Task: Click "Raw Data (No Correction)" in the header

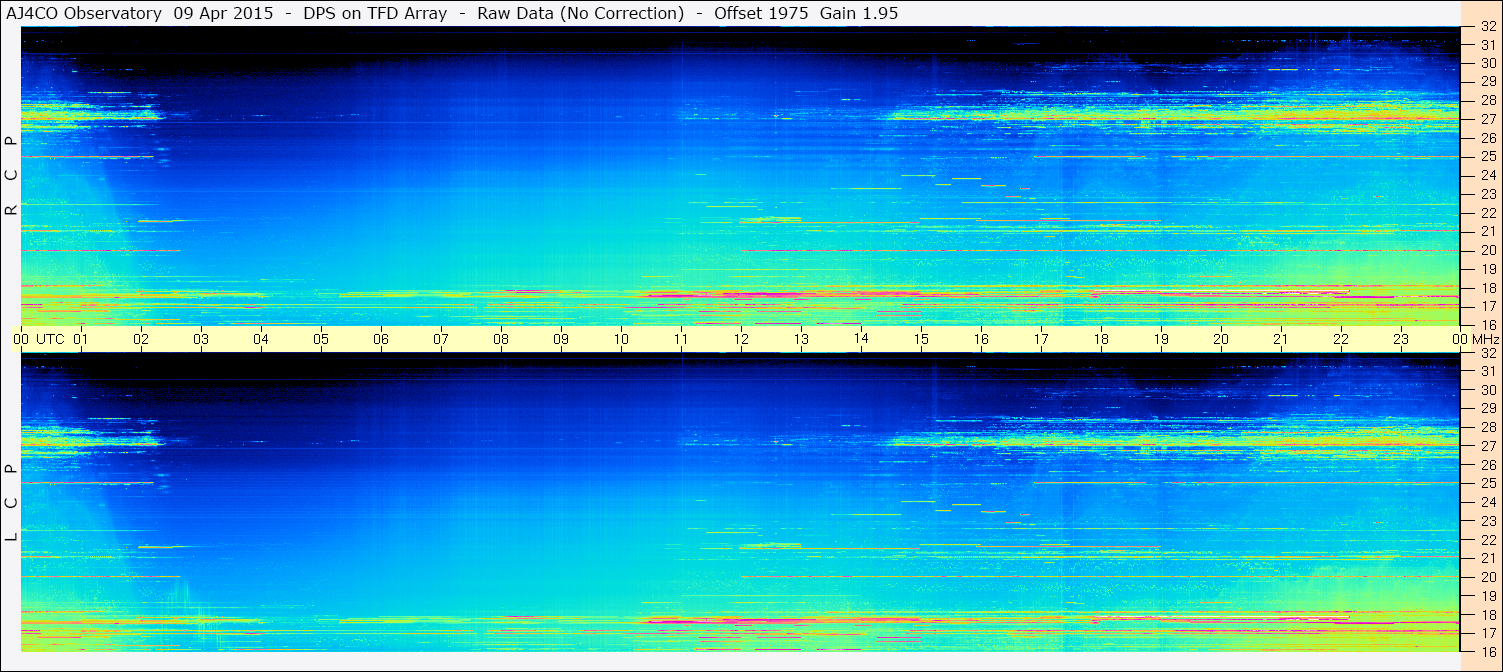Action: [x=581, y=14]
